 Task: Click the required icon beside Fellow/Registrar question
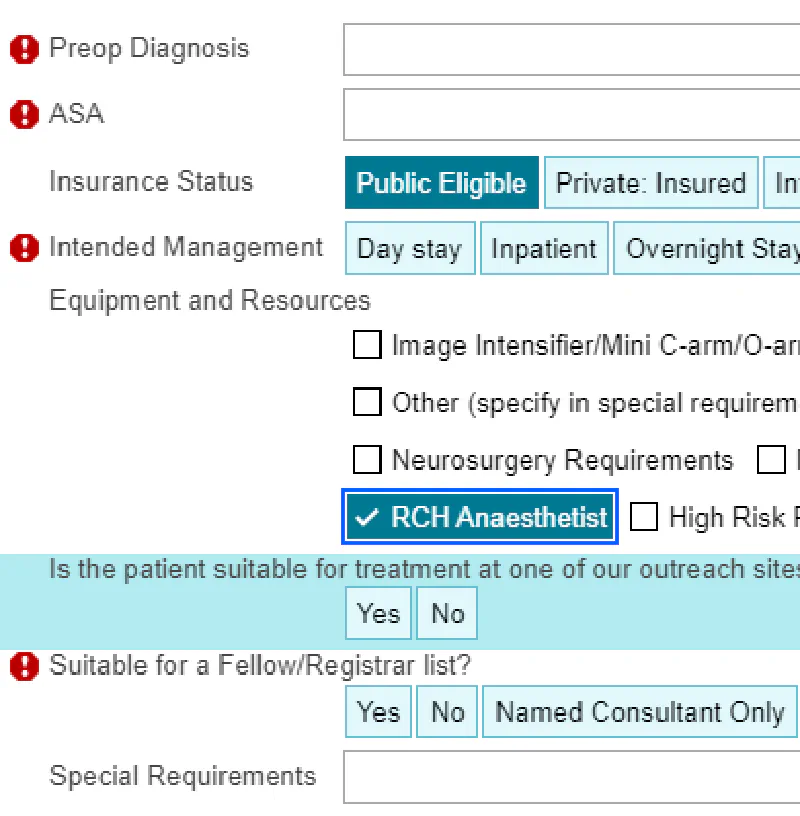coord(23,666)
